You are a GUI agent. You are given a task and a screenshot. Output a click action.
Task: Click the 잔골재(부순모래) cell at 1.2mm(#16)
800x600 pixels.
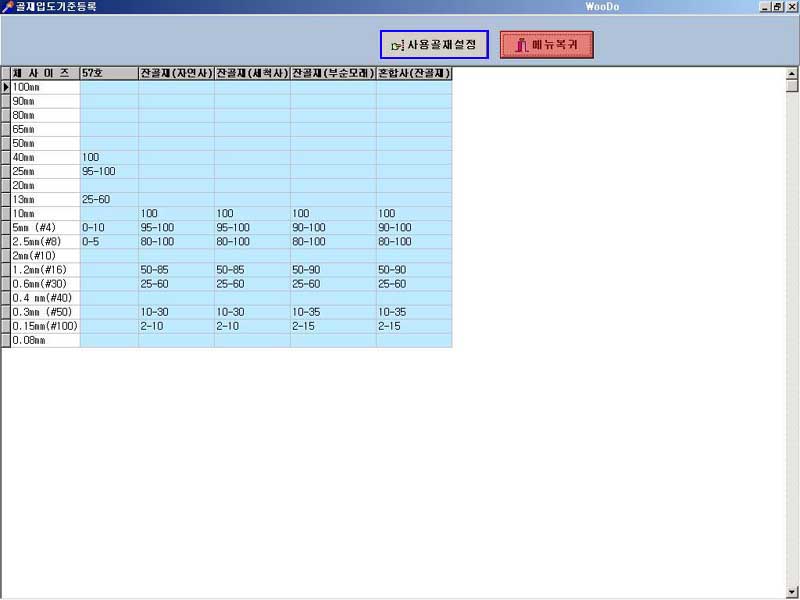pos(333,270)
